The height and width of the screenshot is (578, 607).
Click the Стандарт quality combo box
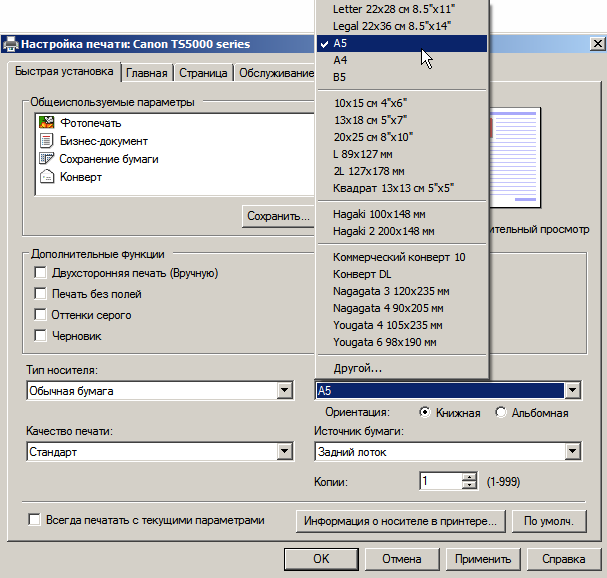click(160, 451)
